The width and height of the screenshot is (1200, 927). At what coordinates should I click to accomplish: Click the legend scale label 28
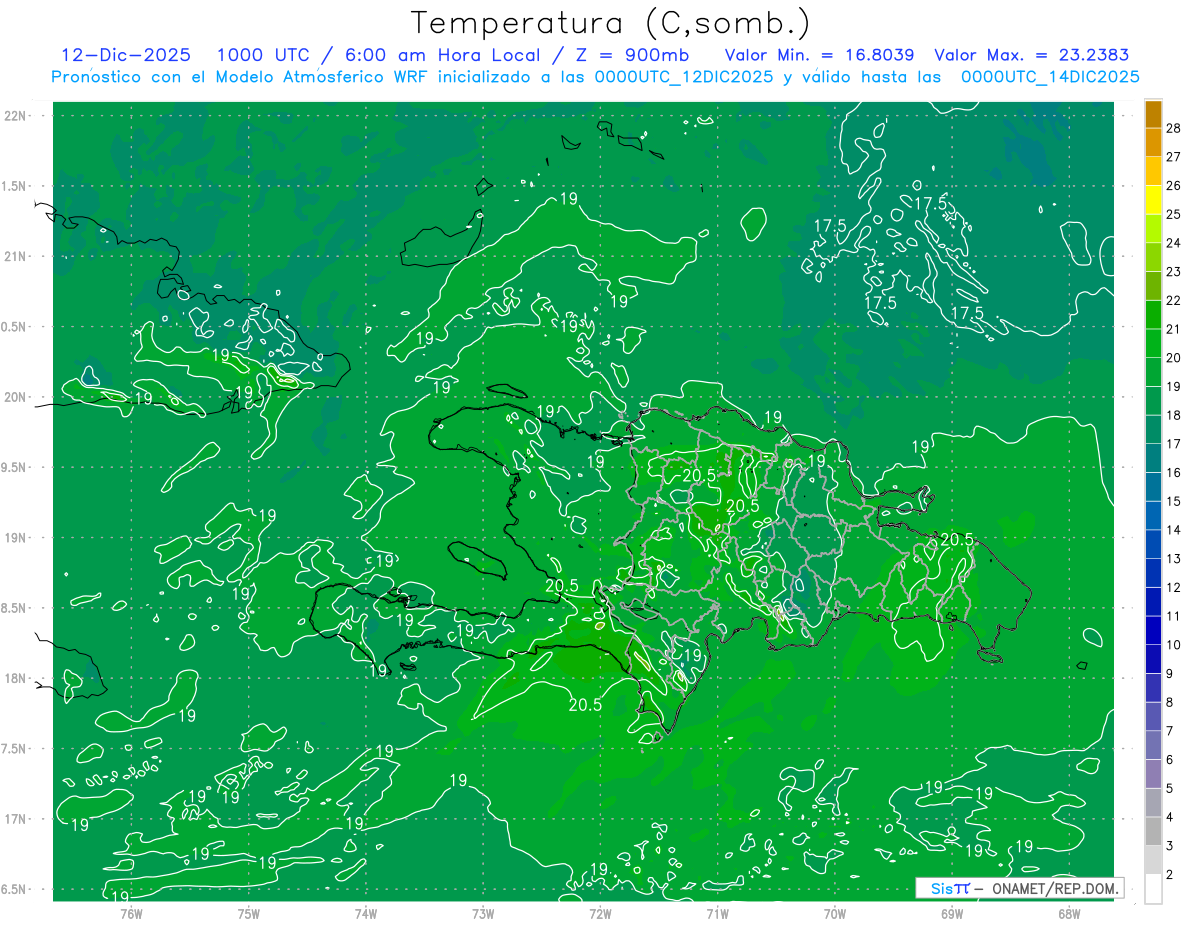tap(1174, 127)
